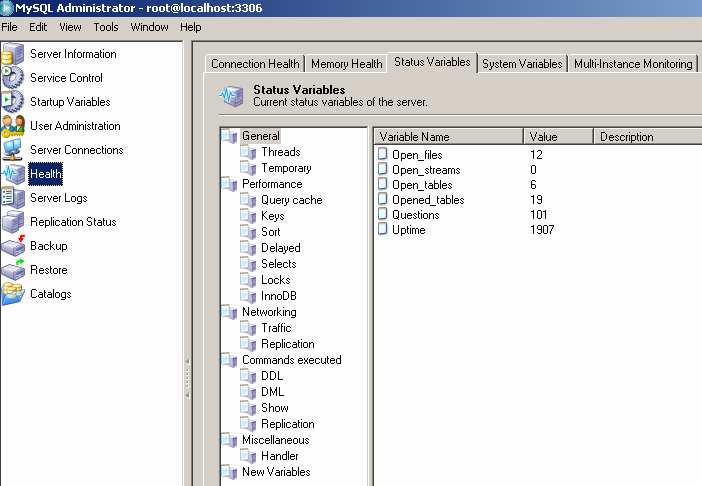
Task: Open the Edit menu
Action: point(38,27)
